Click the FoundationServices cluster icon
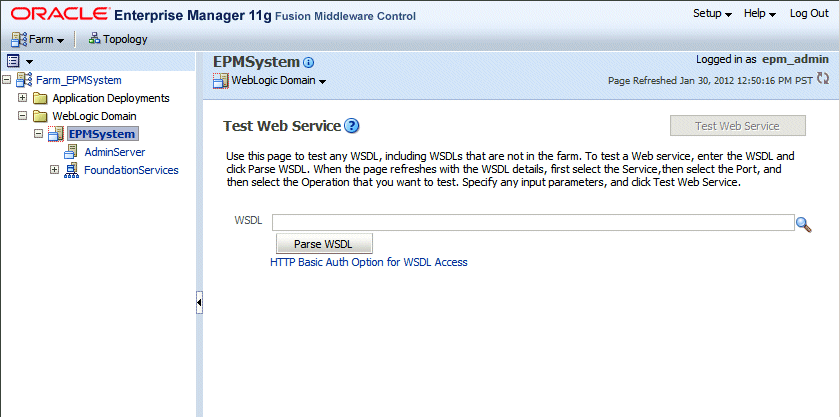The height and width of the screenshot is (417, 840). (71, 170)
